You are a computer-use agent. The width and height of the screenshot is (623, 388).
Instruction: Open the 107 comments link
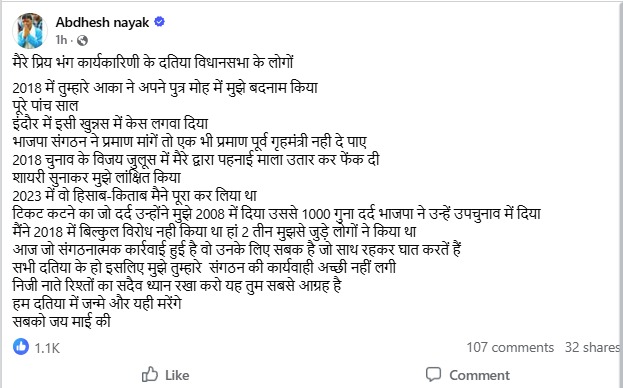point(510,347)
